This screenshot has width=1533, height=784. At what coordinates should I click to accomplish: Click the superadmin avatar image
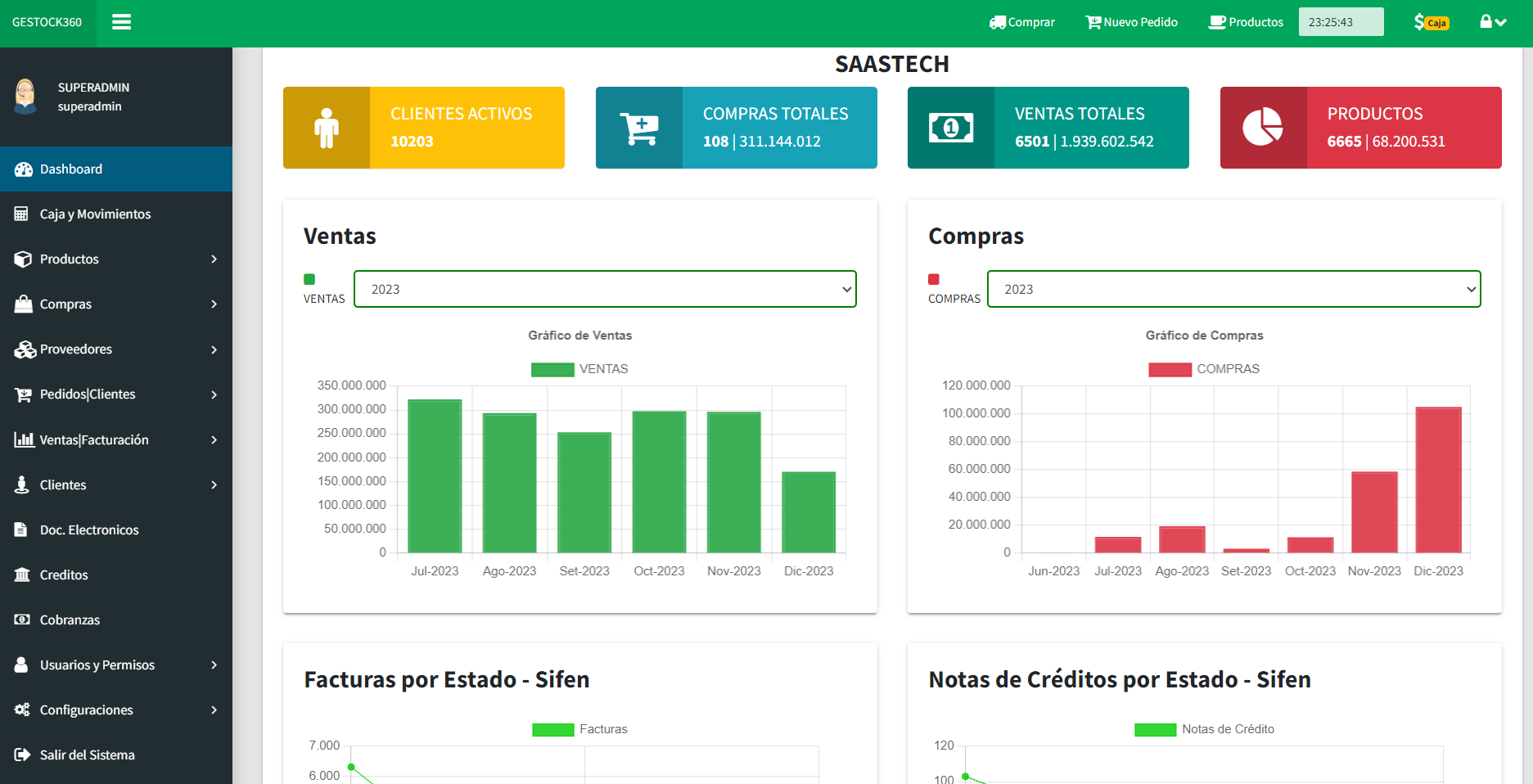(x=26, y=97)
